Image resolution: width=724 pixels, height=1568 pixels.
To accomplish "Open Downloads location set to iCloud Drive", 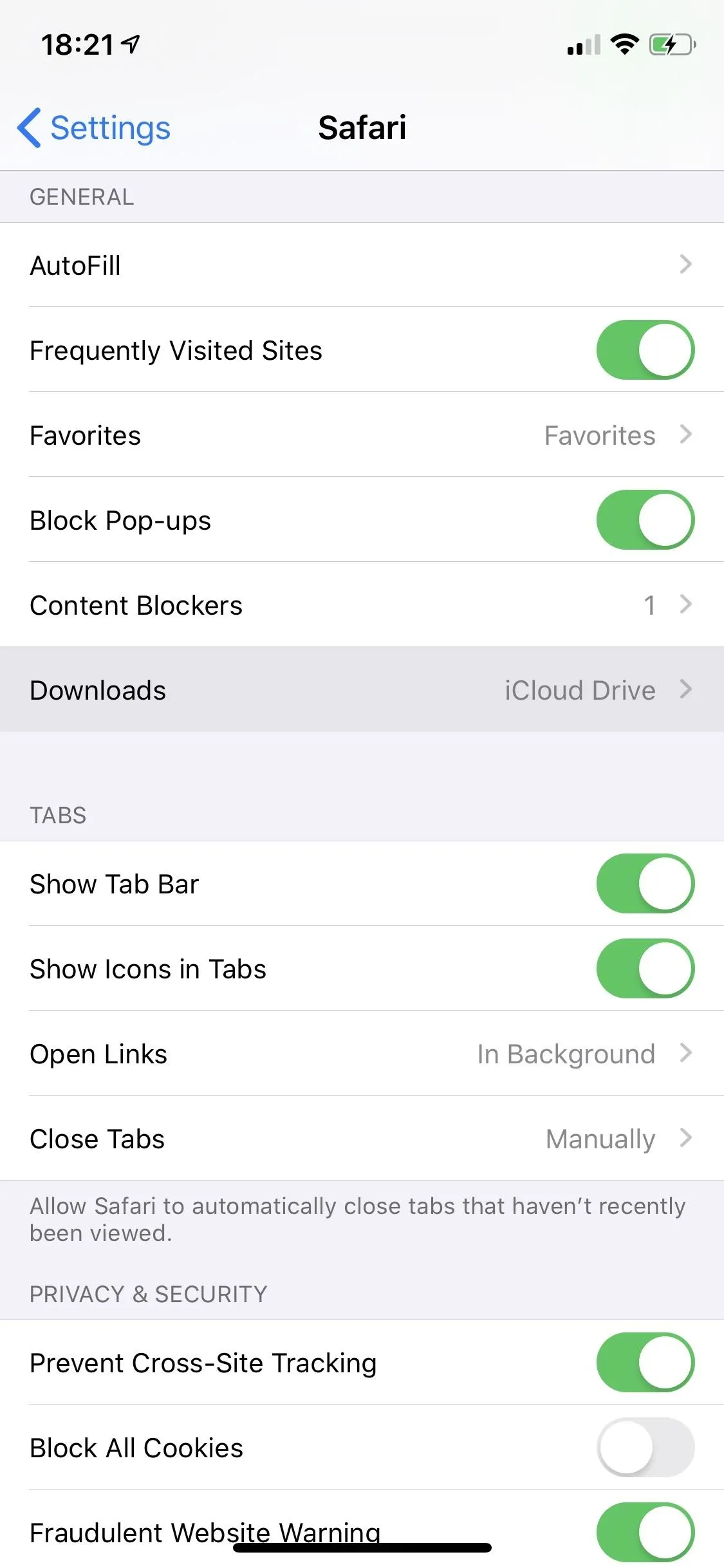I will (362, 689).
